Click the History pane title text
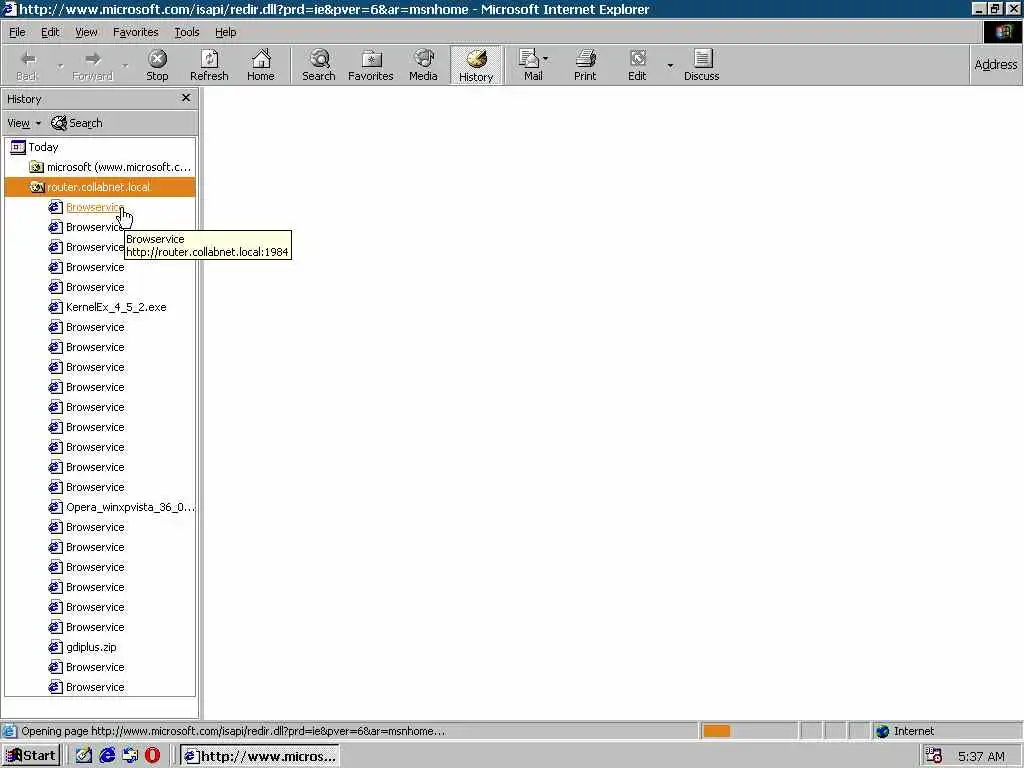This screenshot has width=1024, height=768. (24, 99)
